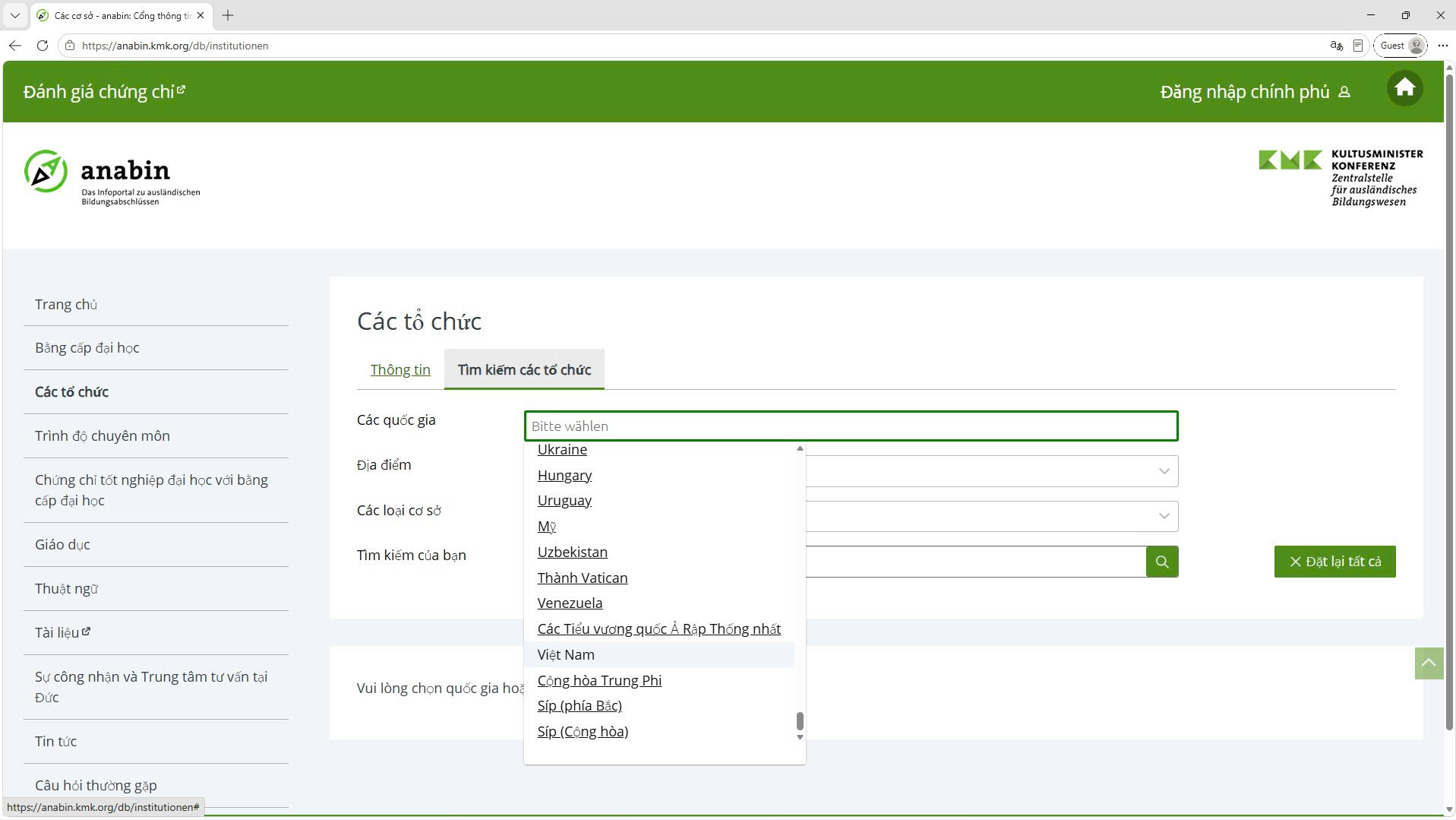The width and height of the screenshot is (1456, 820).
Task: Open Giáo dục sidebar item
Action: pos(62,544)
